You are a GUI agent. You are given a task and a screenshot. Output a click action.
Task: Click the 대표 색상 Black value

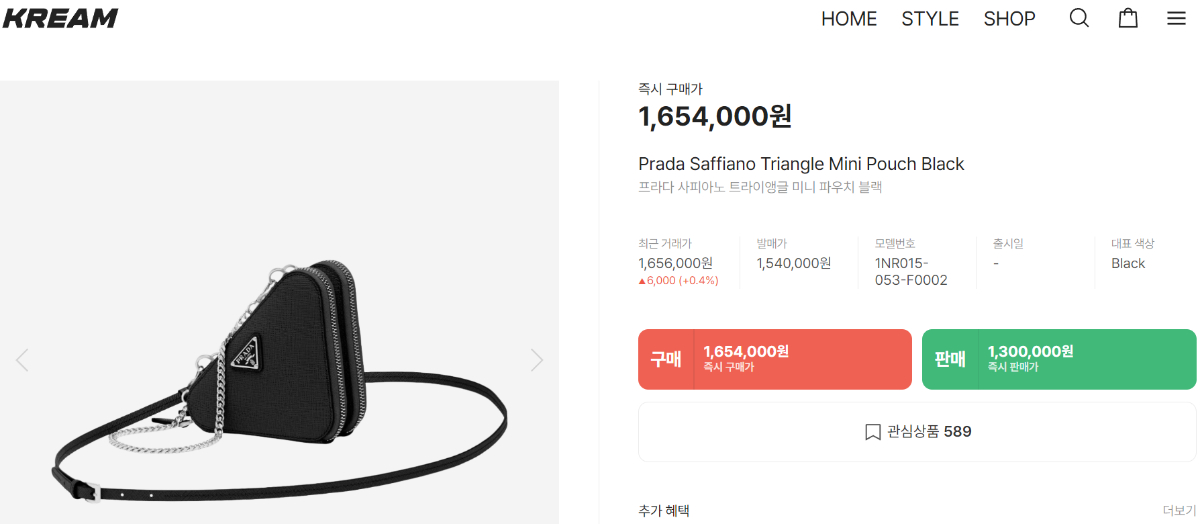tap(1128, 263)
